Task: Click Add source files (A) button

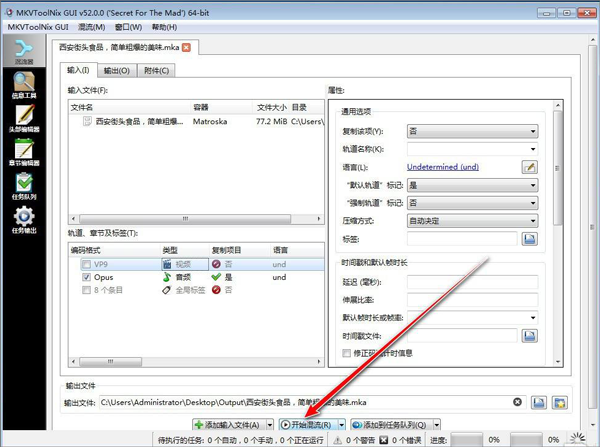Action: 229,425
